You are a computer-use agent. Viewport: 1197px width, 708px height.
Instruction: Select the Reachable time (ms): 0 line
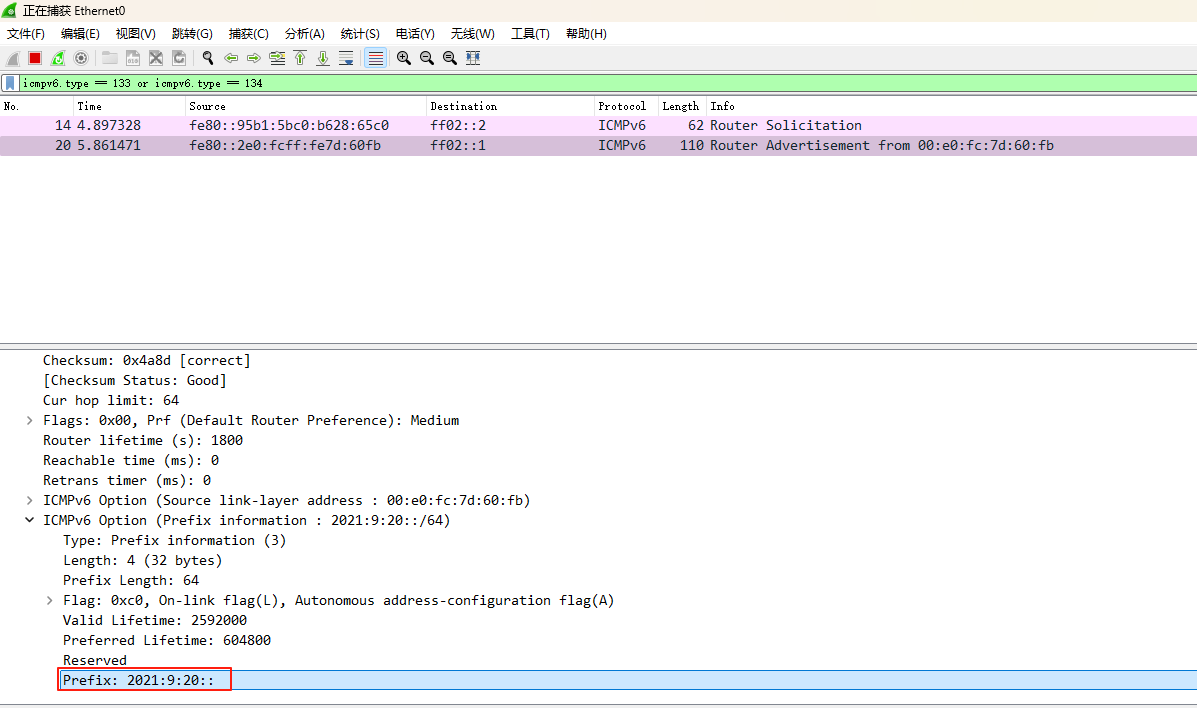pos(131,461)
